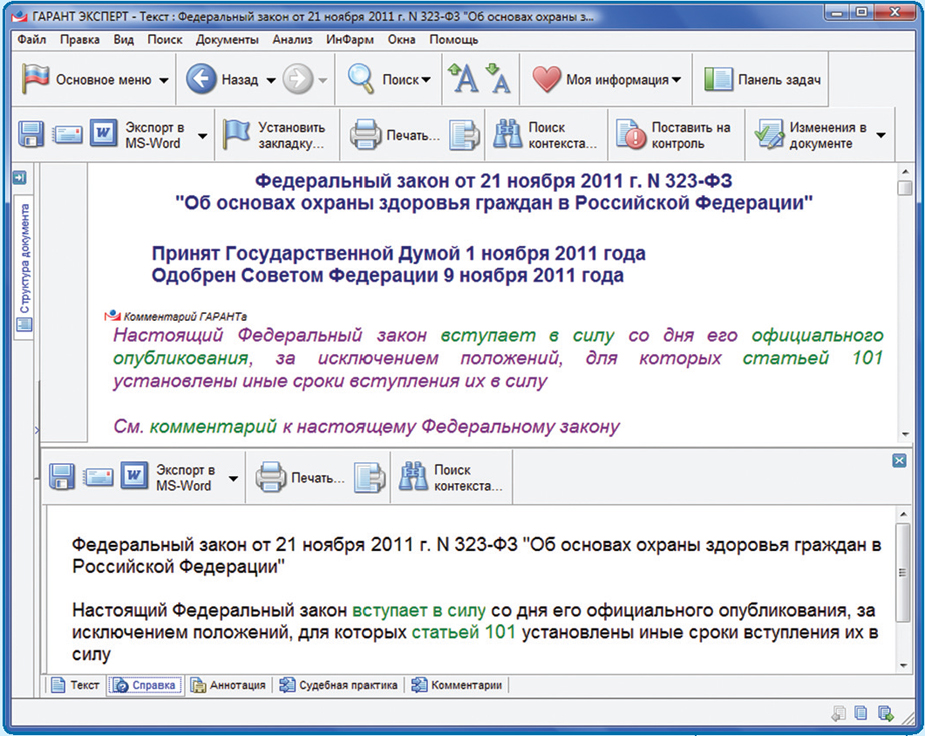Click the Поставить на контроль icon
Image resolution: width=925 pixels, height=736 pixels.
tap(631, 135)
